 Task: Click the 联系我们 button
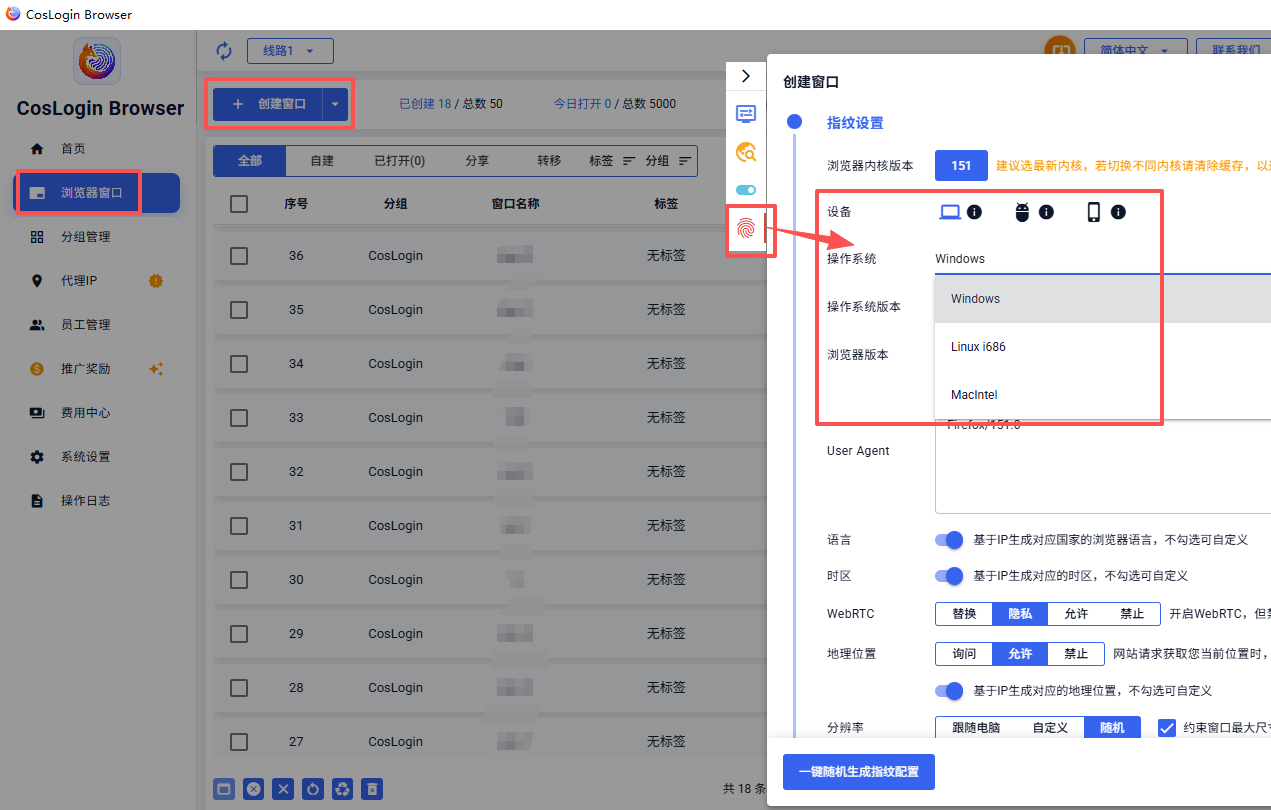[x=1234, y=50]
